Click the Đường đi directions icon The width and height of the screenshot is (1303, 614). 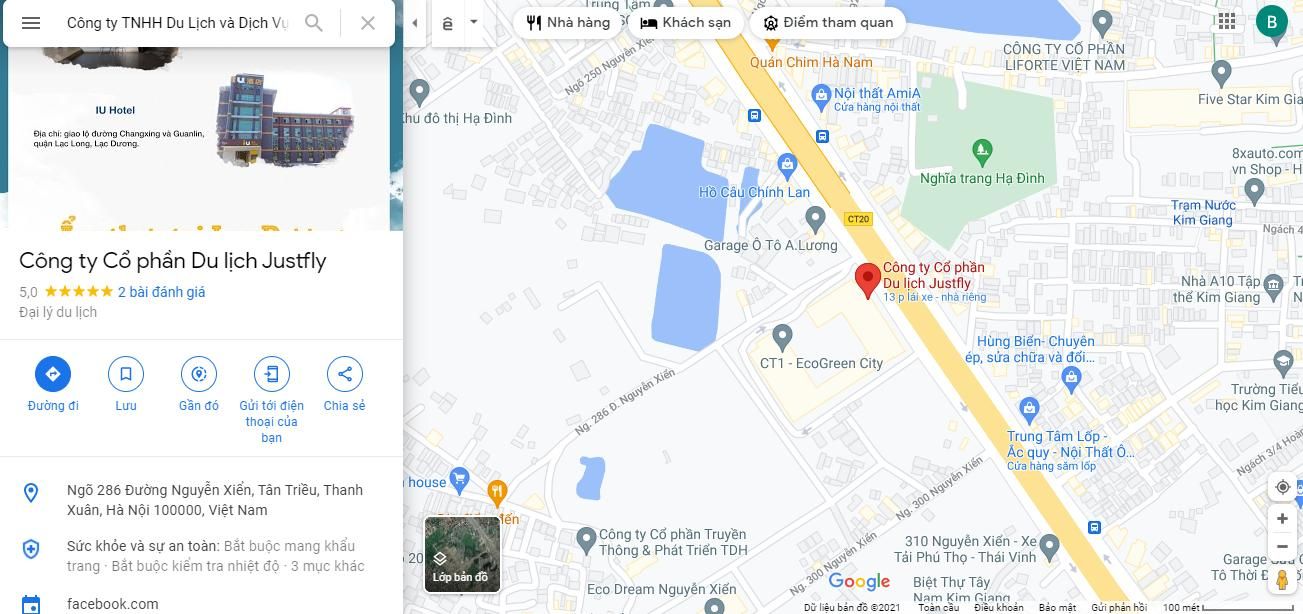click(x=53, y=374)
